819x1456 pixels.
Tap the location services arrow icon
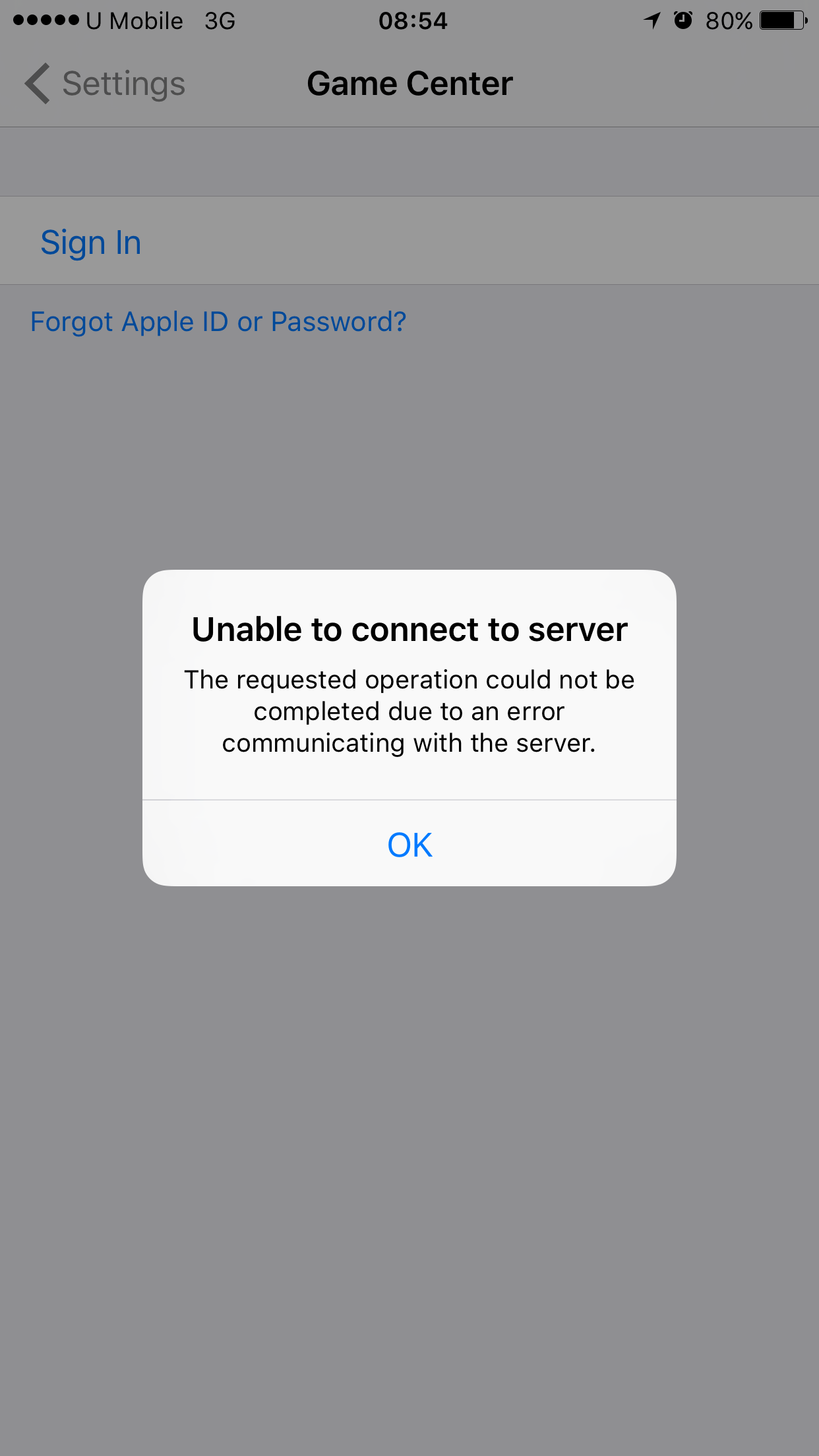coord(652,20)
